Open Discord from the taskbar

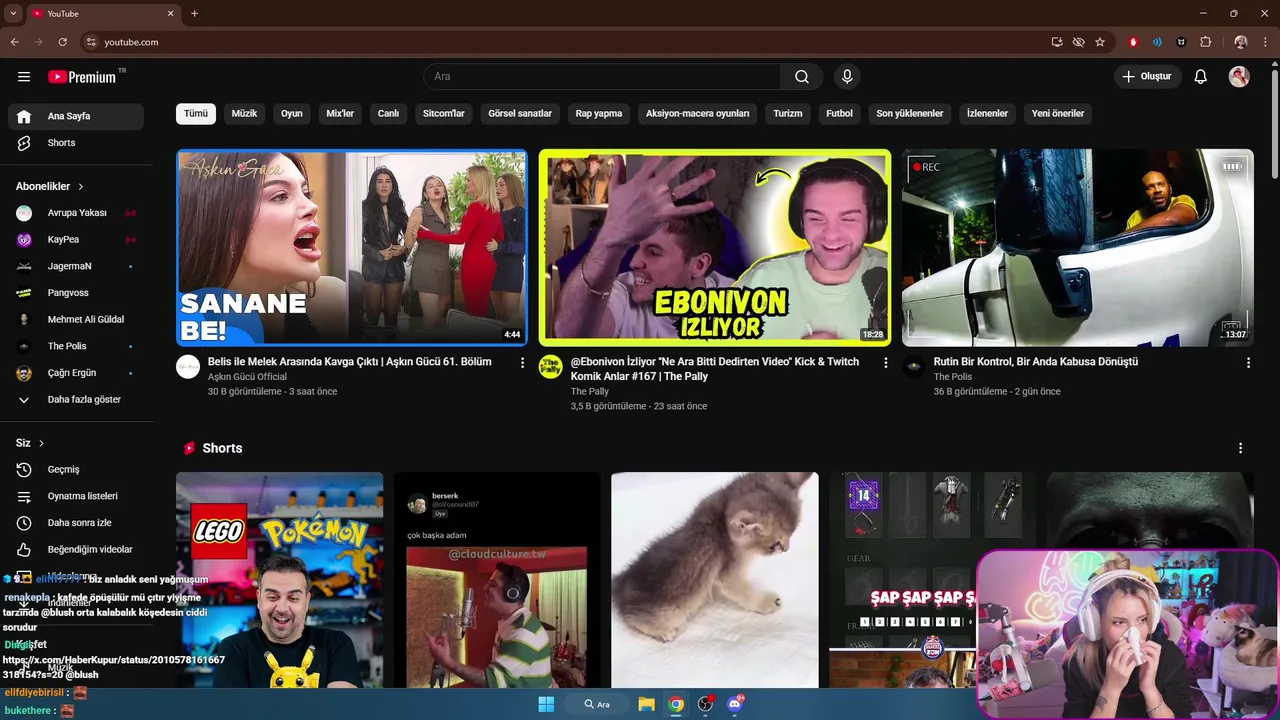pyautogui.click(x=736, y=704)
